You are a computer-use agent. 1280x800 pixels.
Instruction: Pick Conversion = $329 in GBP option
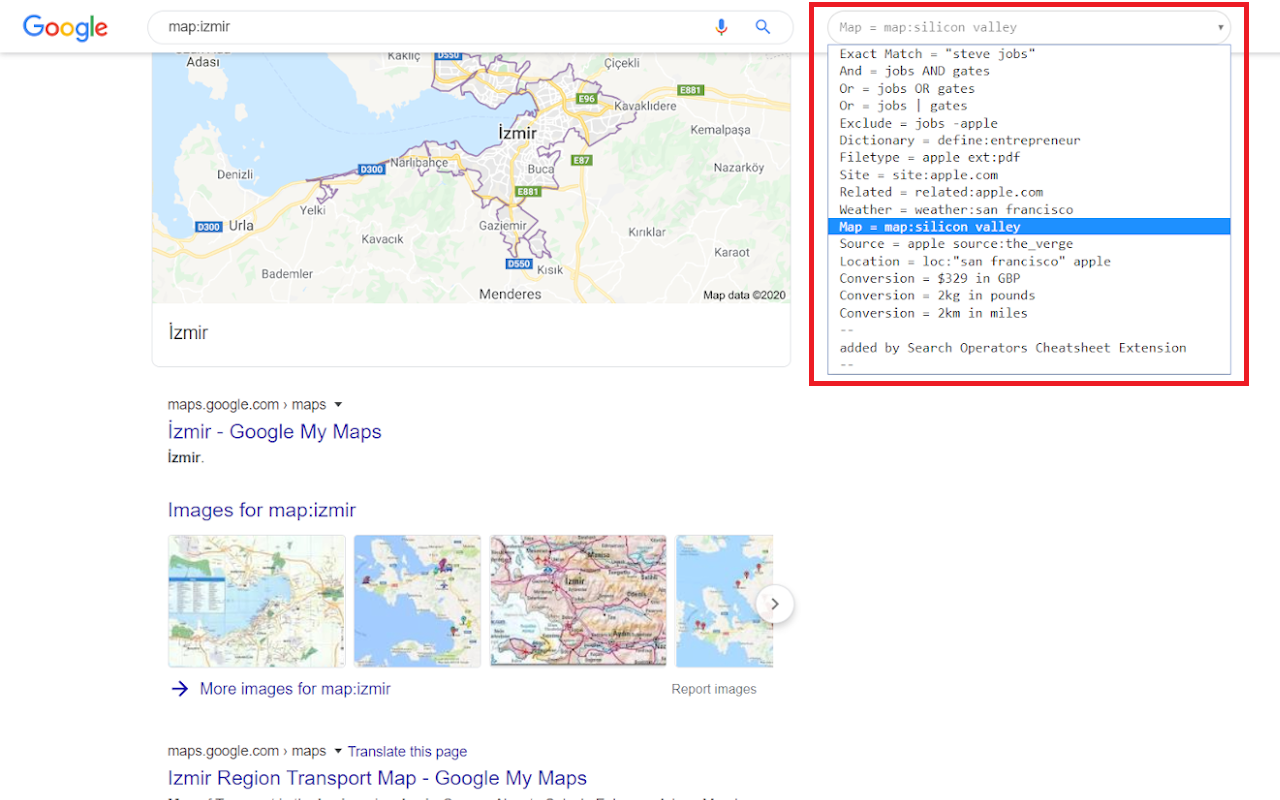[1029, 278]
